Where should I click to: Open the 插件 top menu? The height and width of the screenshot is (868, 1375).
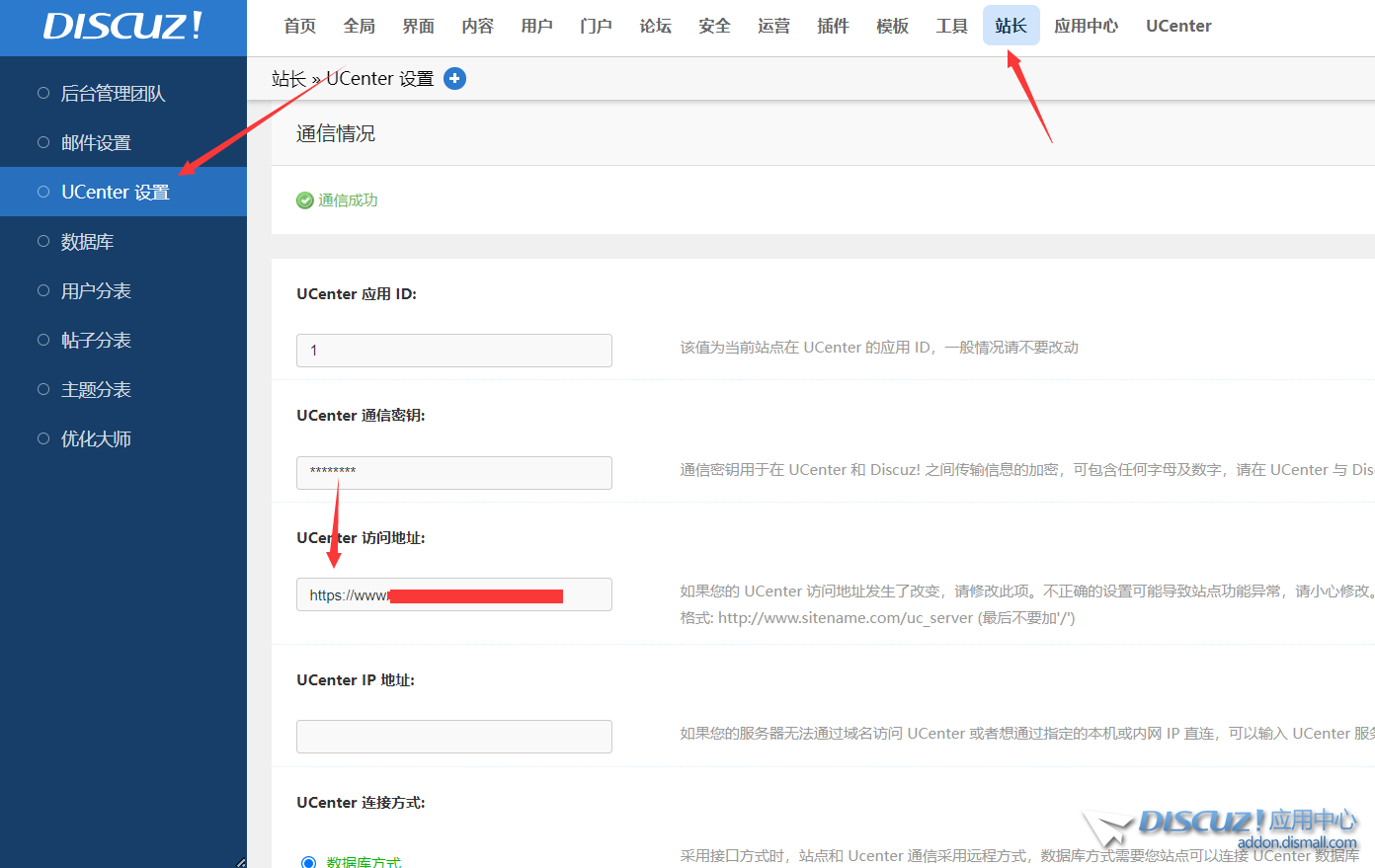coord(833,26)
